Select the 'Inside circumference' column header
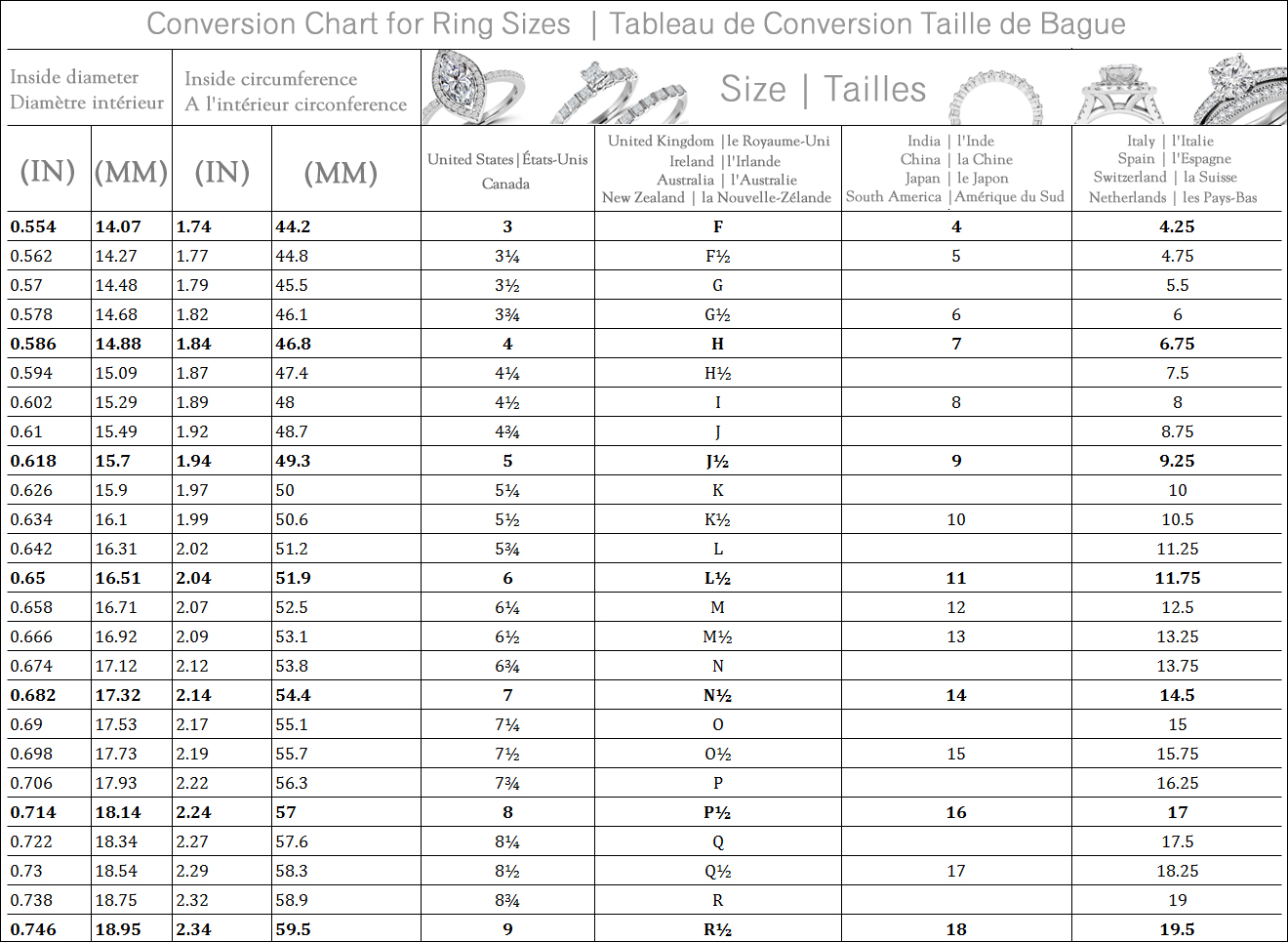 point(296,91)
